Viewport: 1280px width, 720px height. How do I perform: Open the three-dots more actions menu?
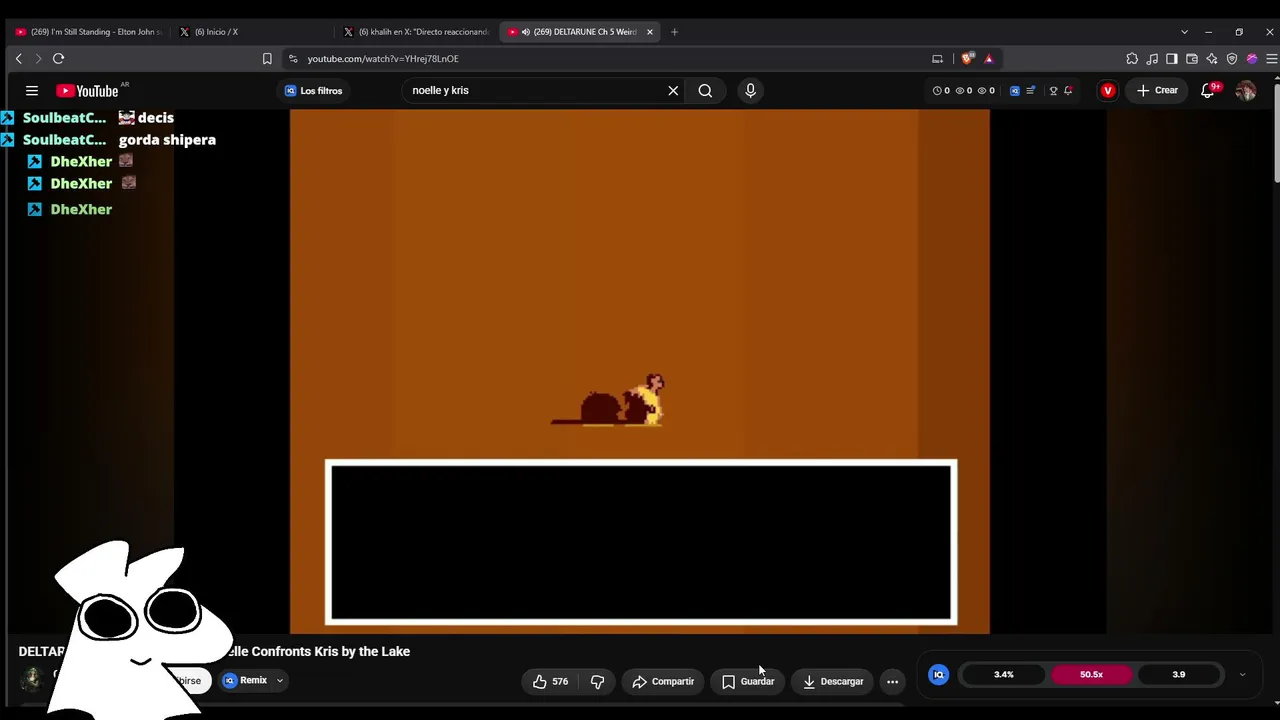click(x=892, y=682)
